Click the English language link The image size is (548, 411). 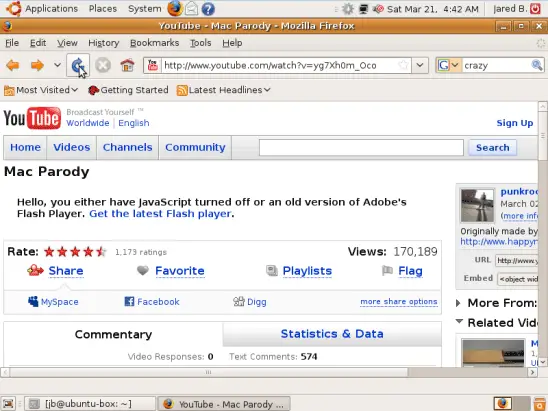click(x=134, y=123)
